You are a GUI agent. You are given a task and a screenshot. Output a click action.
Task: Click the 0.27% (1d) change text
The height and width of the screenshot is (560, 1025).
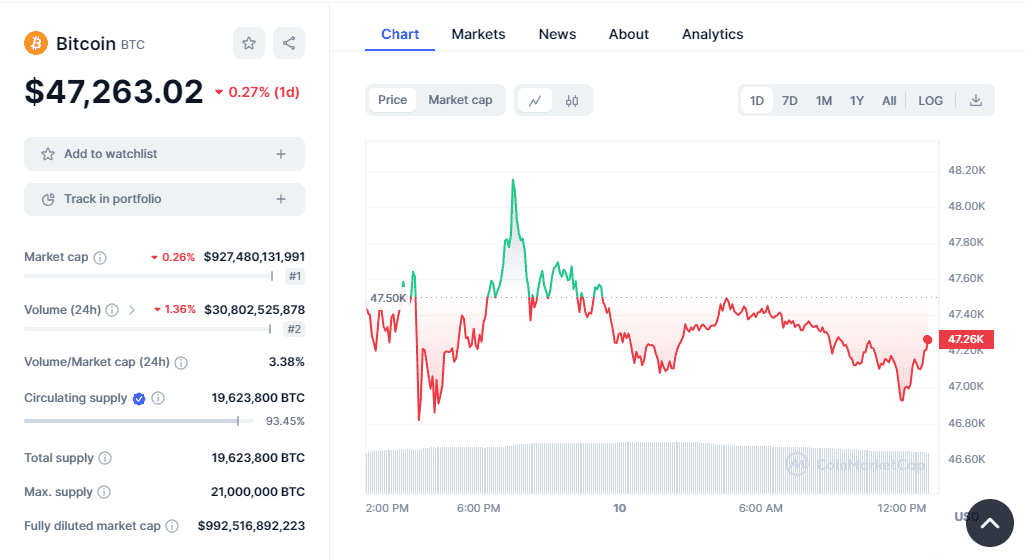click(x=264, y=92)
